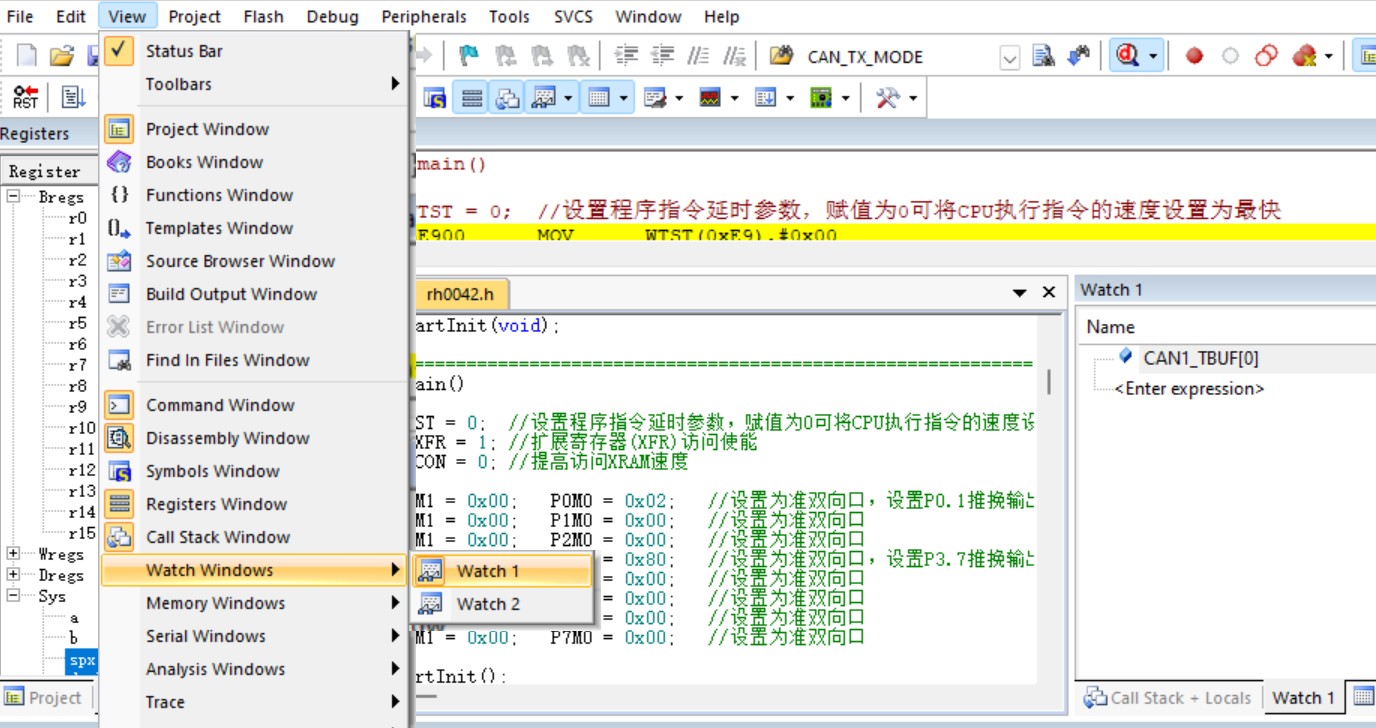Click the Enter expression watch field

pos(1189,389)
